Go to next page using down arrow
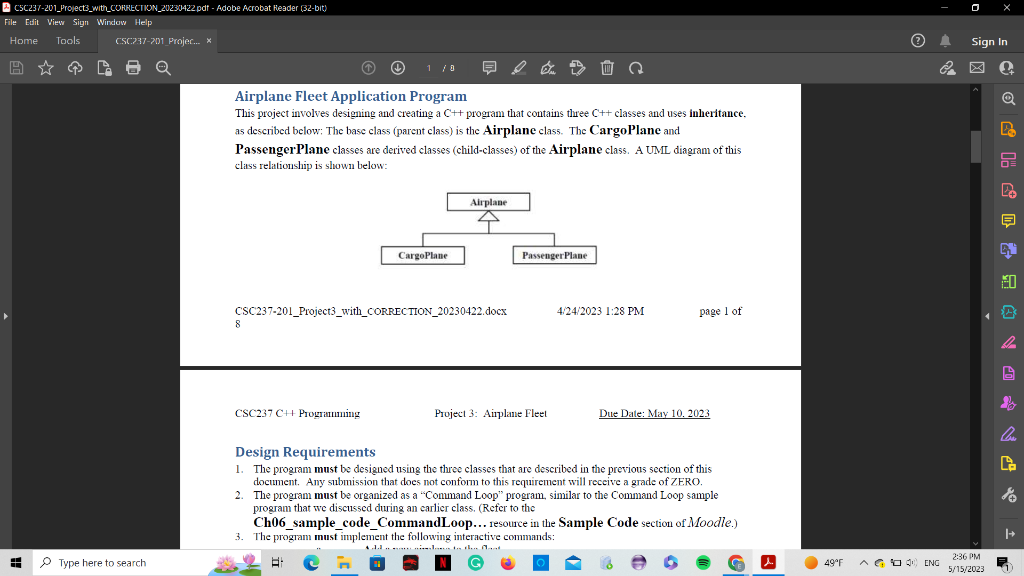 (x=397, y=67)
